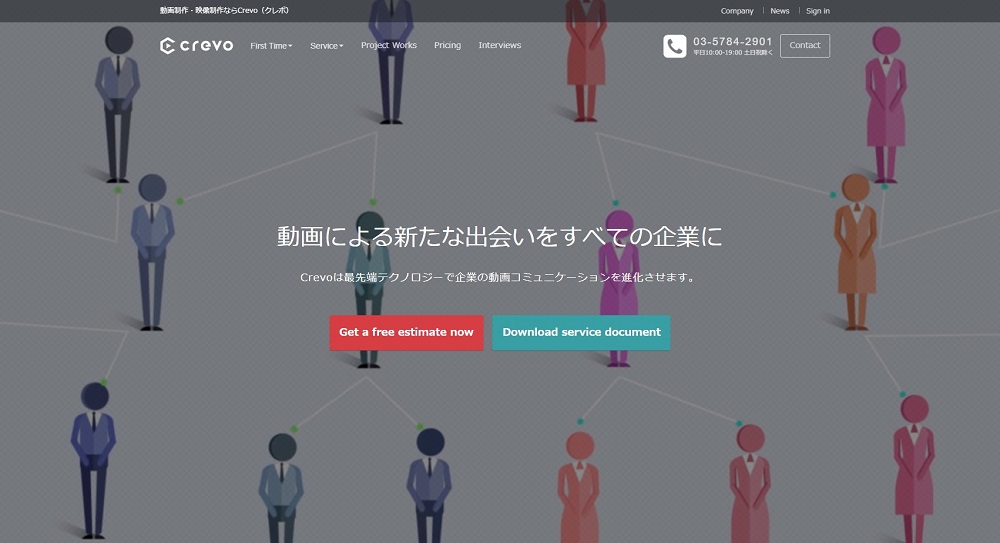Click the phone number 03-5784-2901
1000x543 pixels.
[x=732, y=41]
